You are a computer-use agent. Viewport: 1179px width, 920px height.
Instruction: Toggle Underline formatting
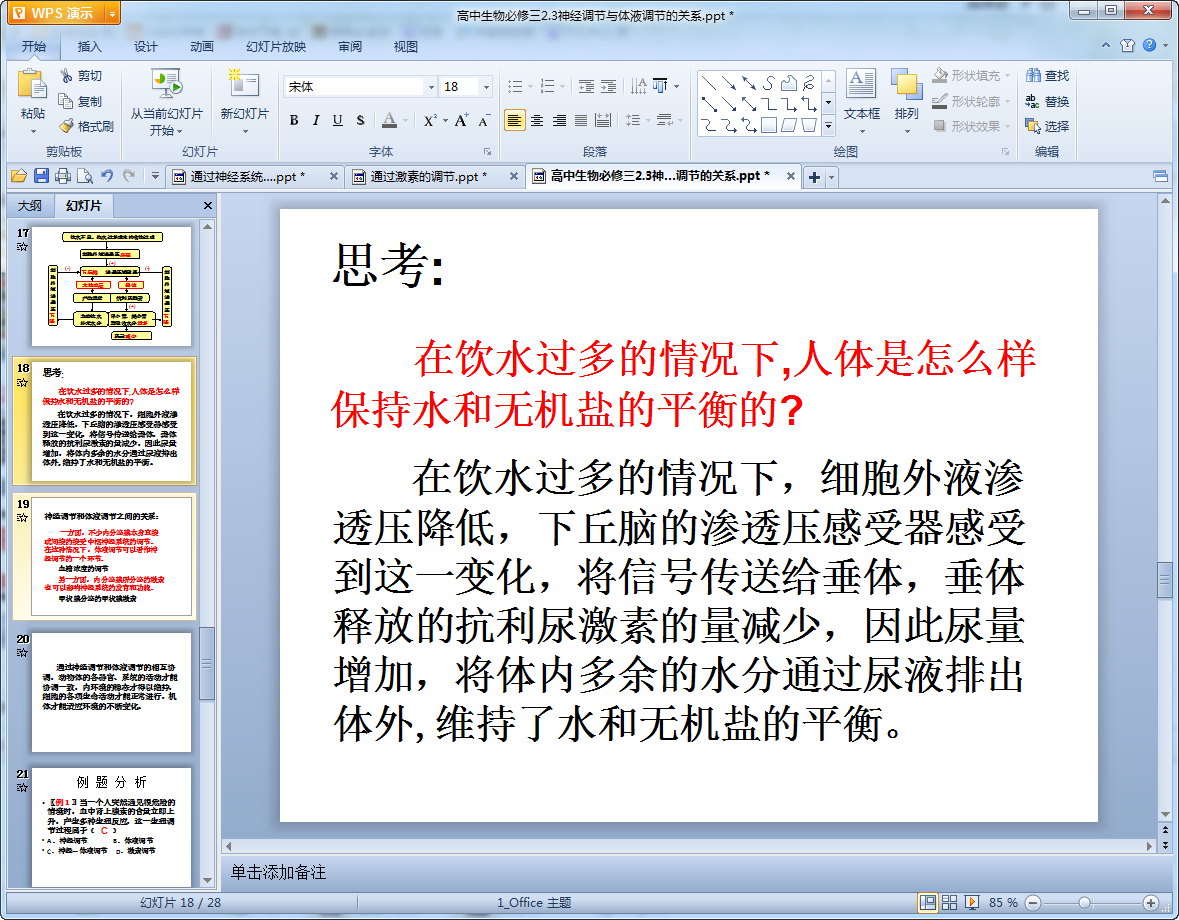click(x=338, y=120)
